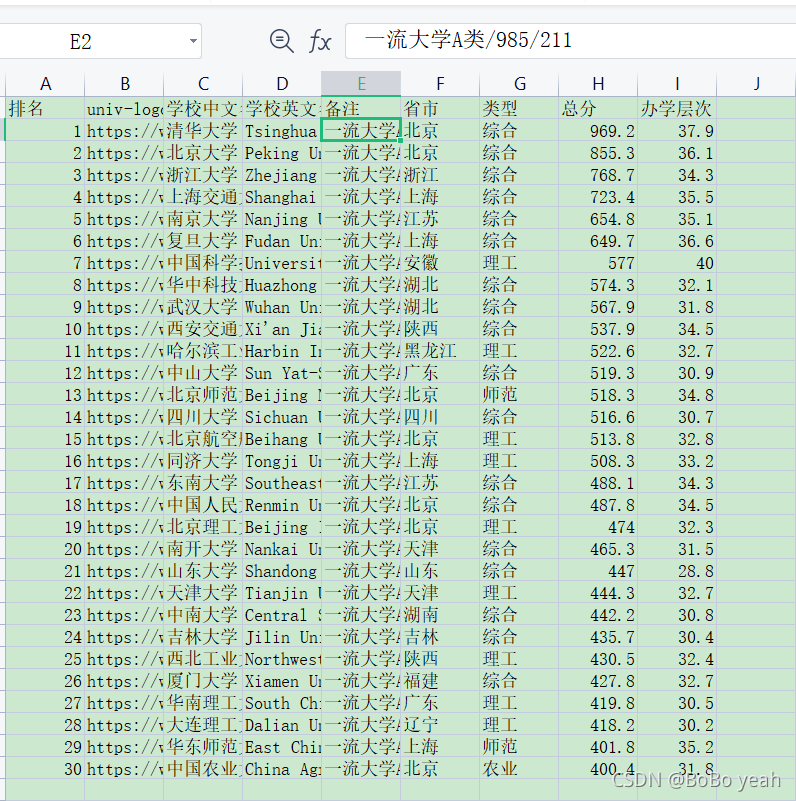The width and height of the screenshot is (796, 801).
Task: Click the 复旦大学 cell
Action: pos(203,241)
